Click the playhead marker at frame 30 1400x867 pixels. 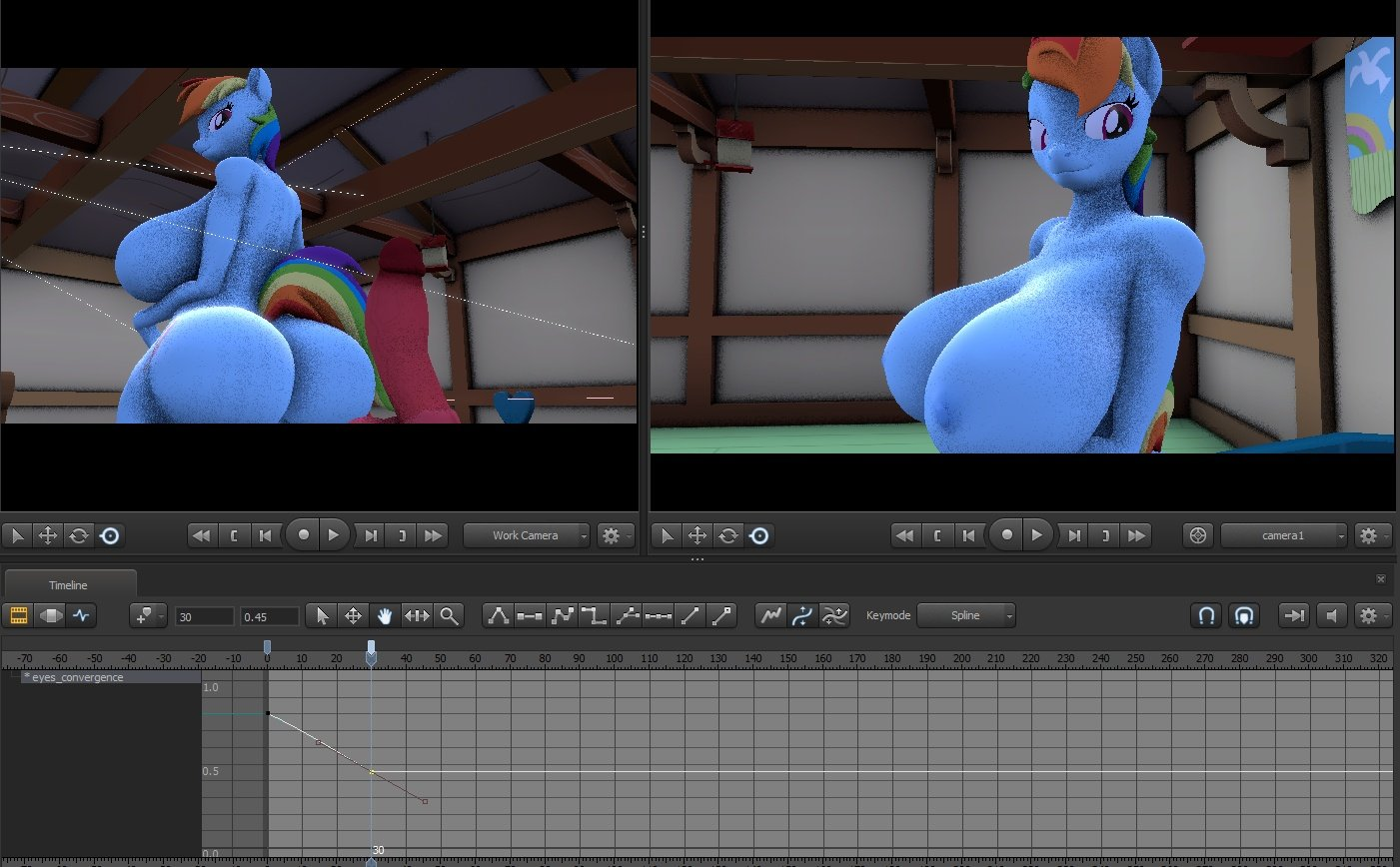pos(372,651)
